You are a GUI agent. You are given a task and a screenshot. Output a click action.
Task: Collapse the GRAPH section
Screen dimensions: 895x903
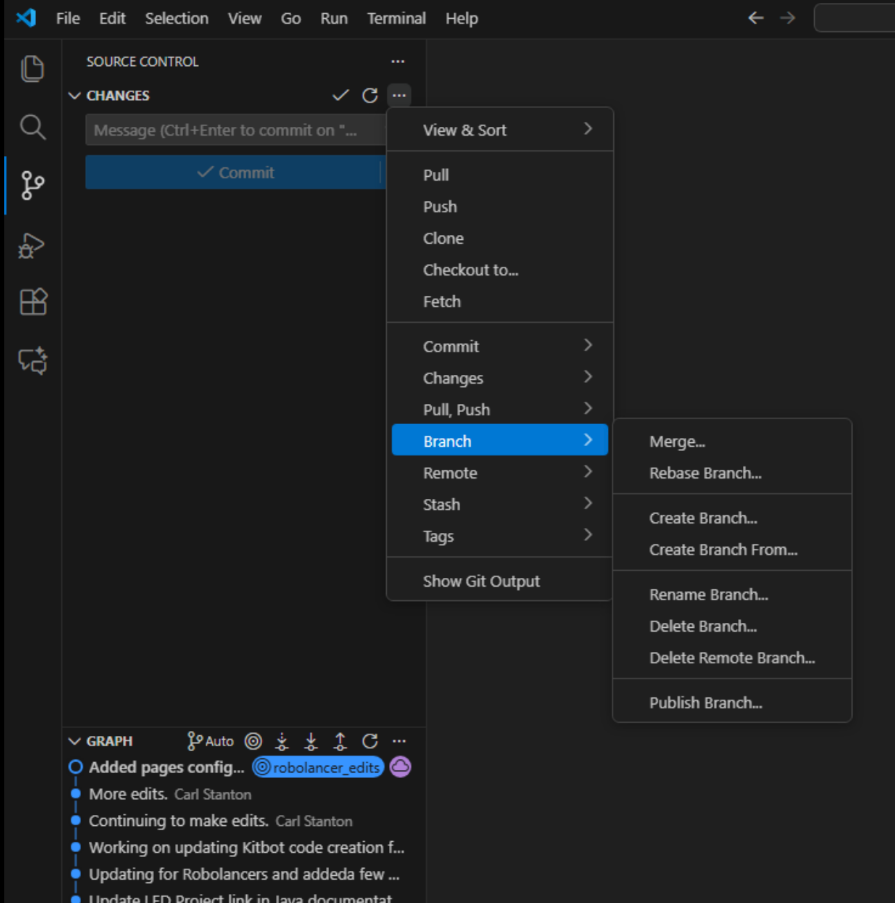tap(75, 741)
